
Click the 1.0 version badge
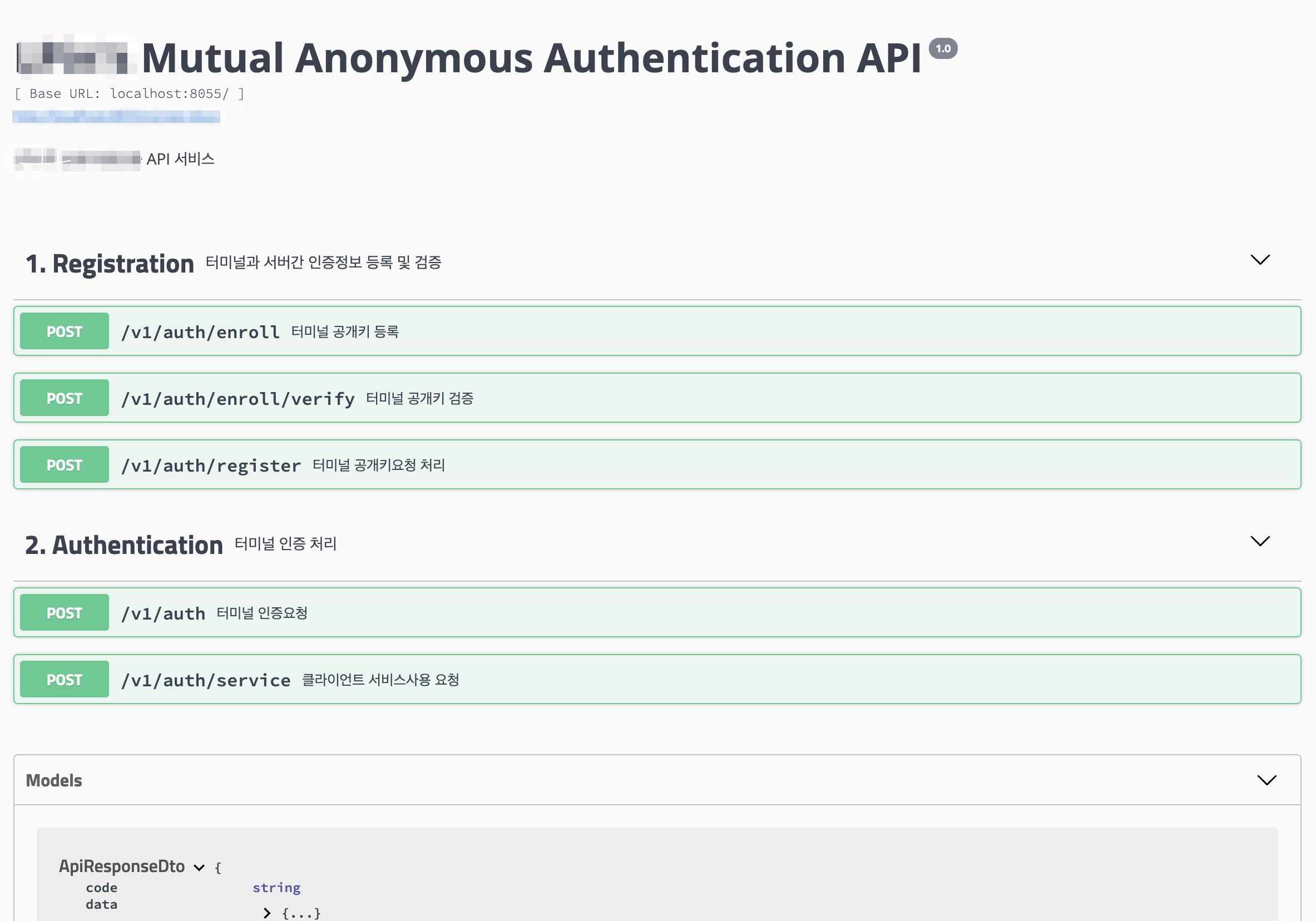[x=943, y=49]
